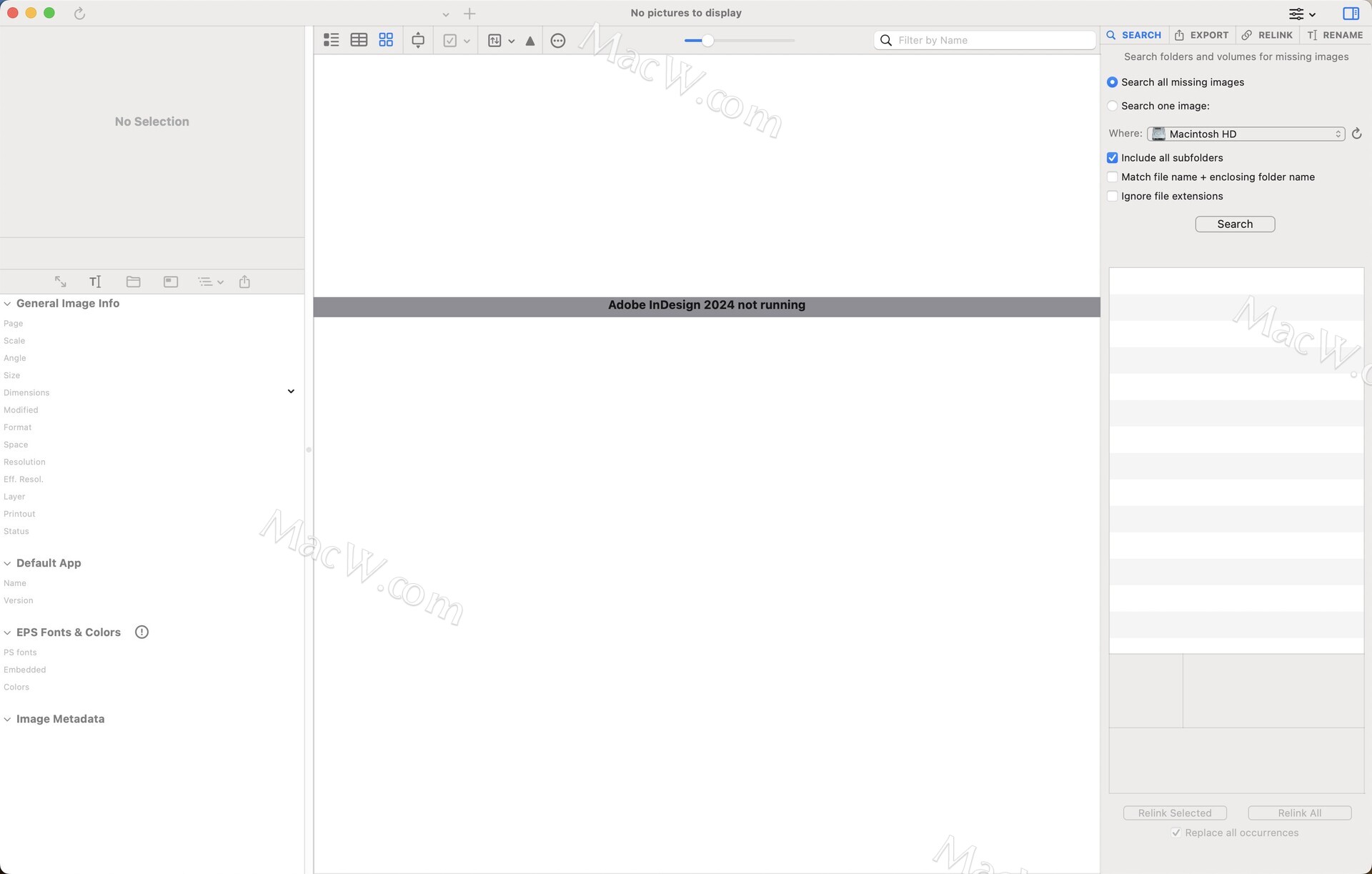Adjust the thumbnail size slider

click(707, 41)
